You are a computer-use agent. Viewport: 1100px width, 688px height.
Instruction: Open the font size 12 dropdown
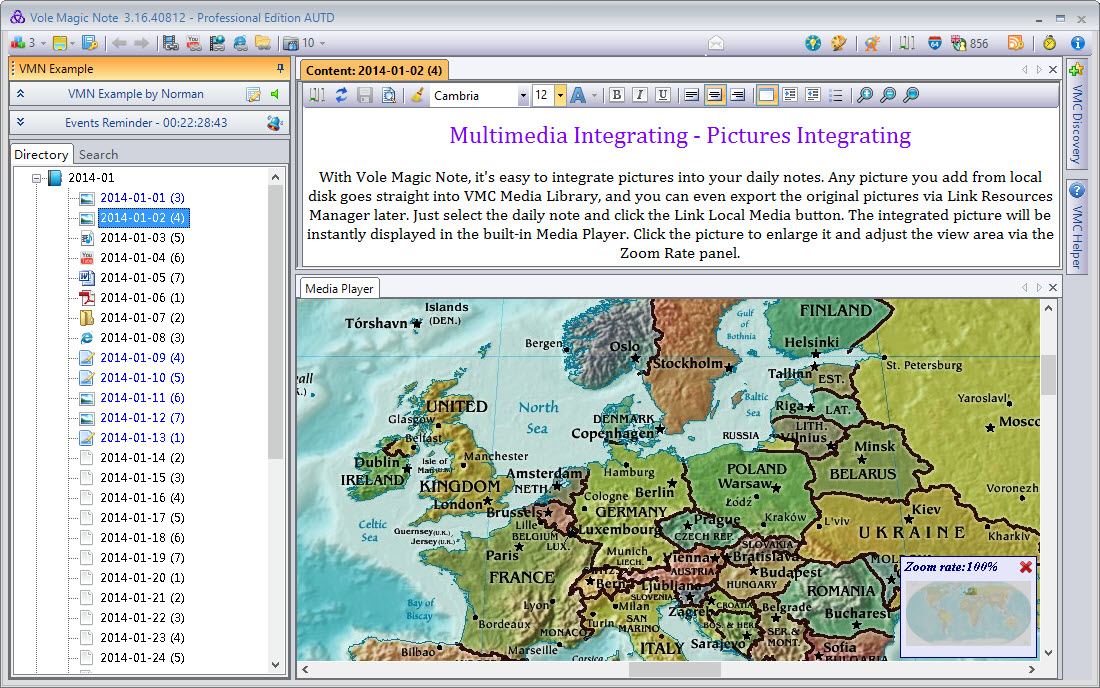click(x=560, y=96)
